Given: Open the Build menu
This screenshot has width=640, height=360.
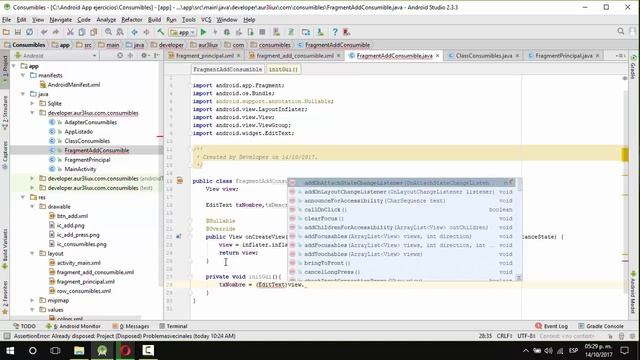Looking at the screenshot, I should coord(154,20).
